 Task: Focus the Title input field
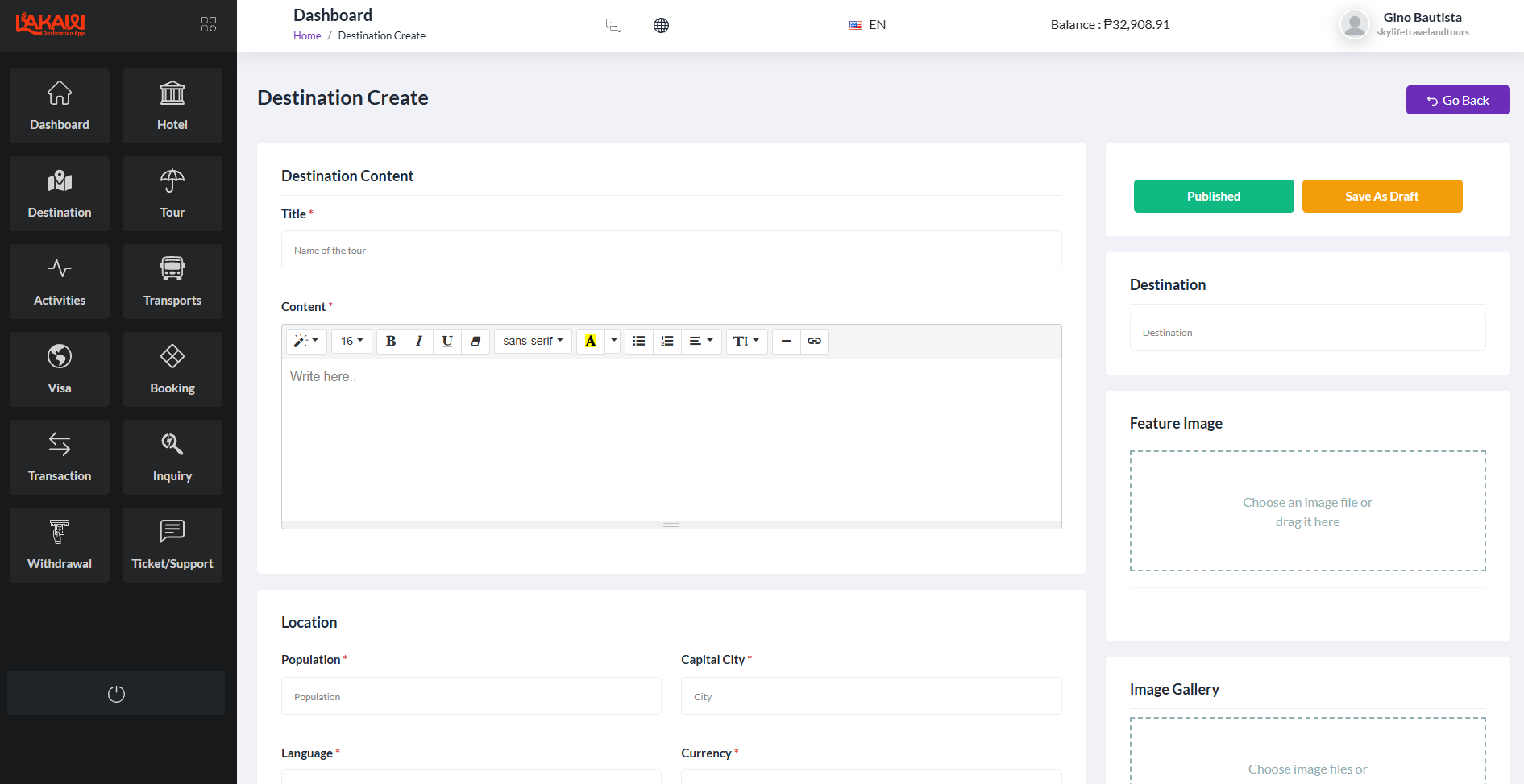[671, 250]
